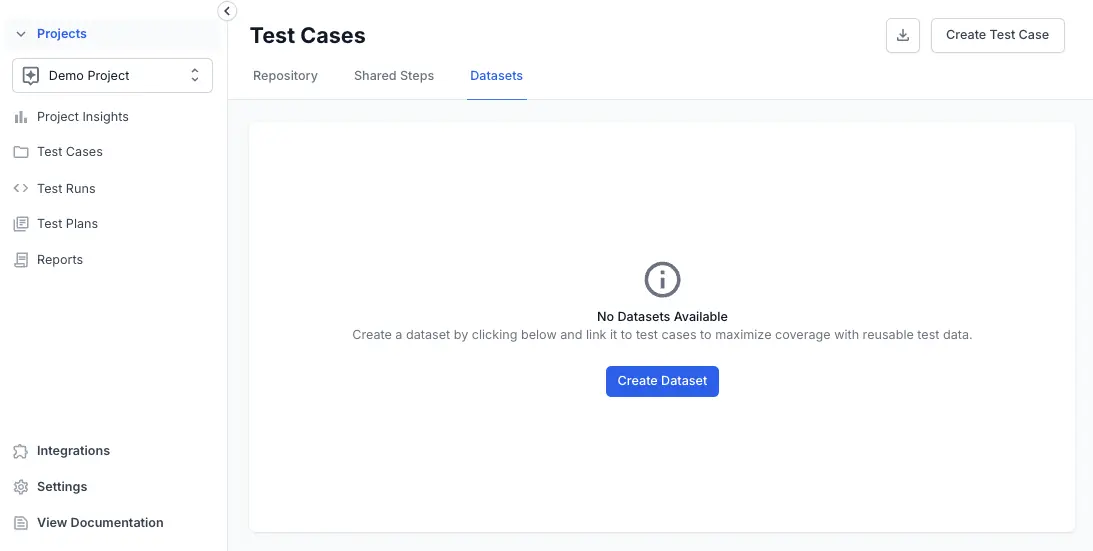Open Integrations via the puzzle icon

tap(20, 451)
